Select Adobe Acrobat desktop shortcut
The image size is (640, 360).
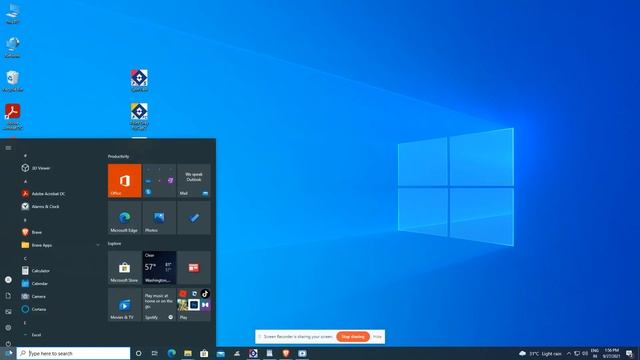pyautogui.click(x=13, y=117)
